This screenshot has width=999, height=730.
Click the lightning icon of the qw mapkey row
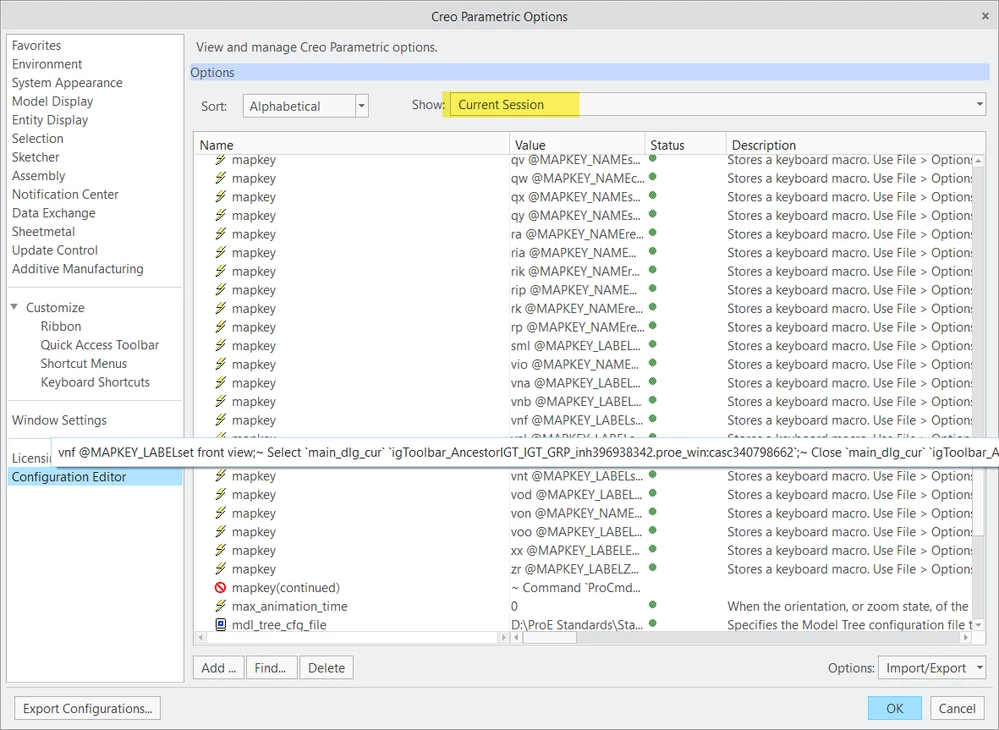pyautogui.click(x=220, y=178)
